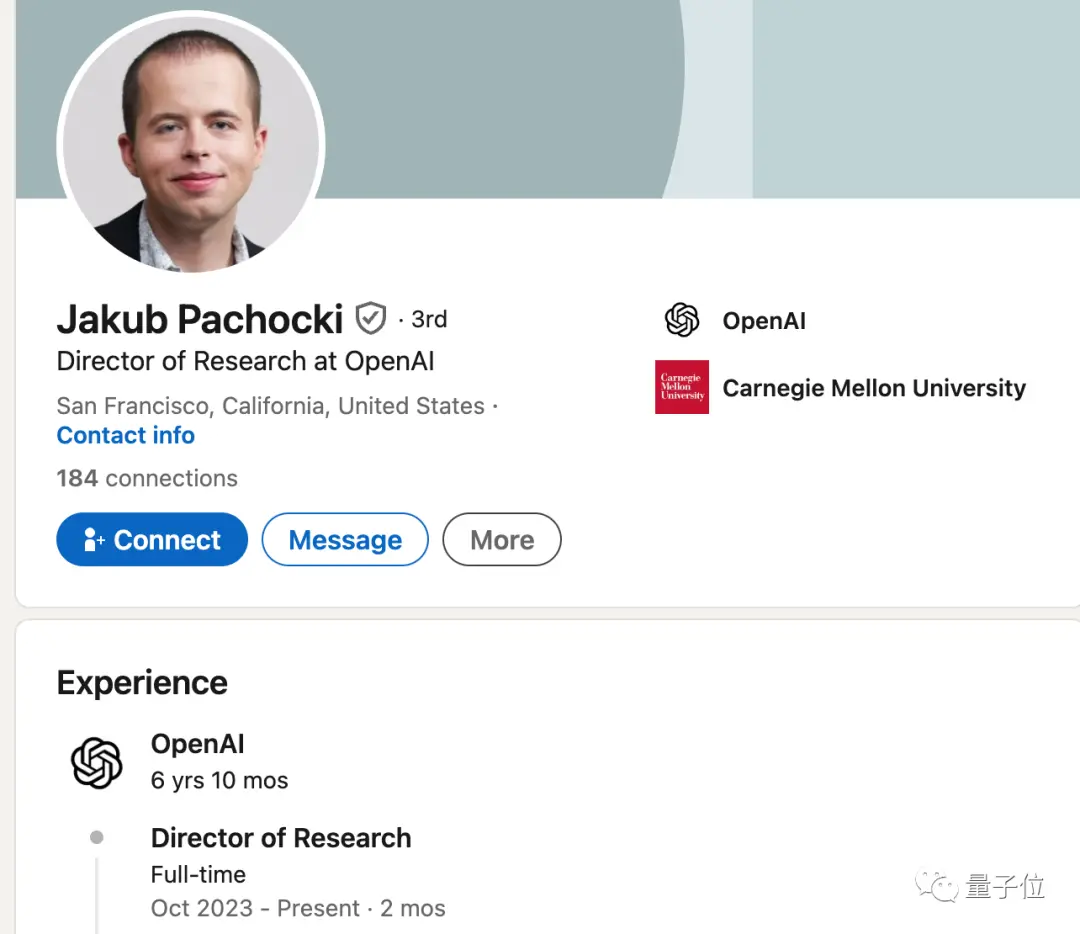Open the round profile photo
Viewport: 1080px width, 934px height.
[191, 143]
